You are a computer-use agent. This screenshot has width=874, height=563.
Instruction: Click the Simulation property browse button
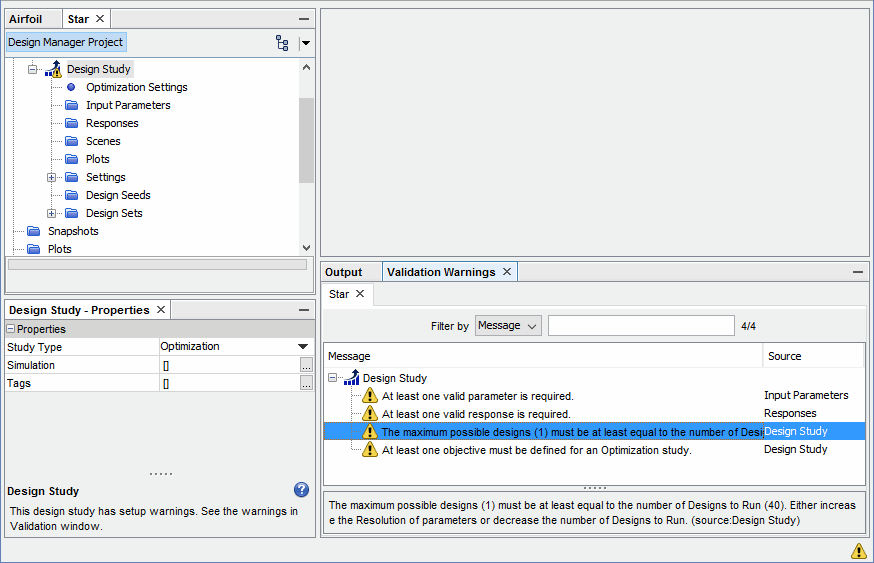(306, 365)
